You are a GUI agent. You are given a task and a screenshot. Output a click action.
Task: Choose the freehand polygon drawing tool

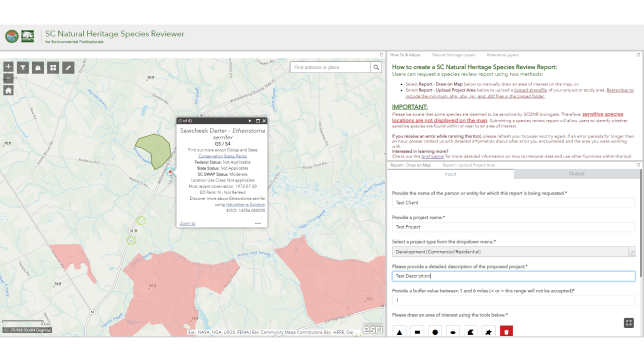471,332
